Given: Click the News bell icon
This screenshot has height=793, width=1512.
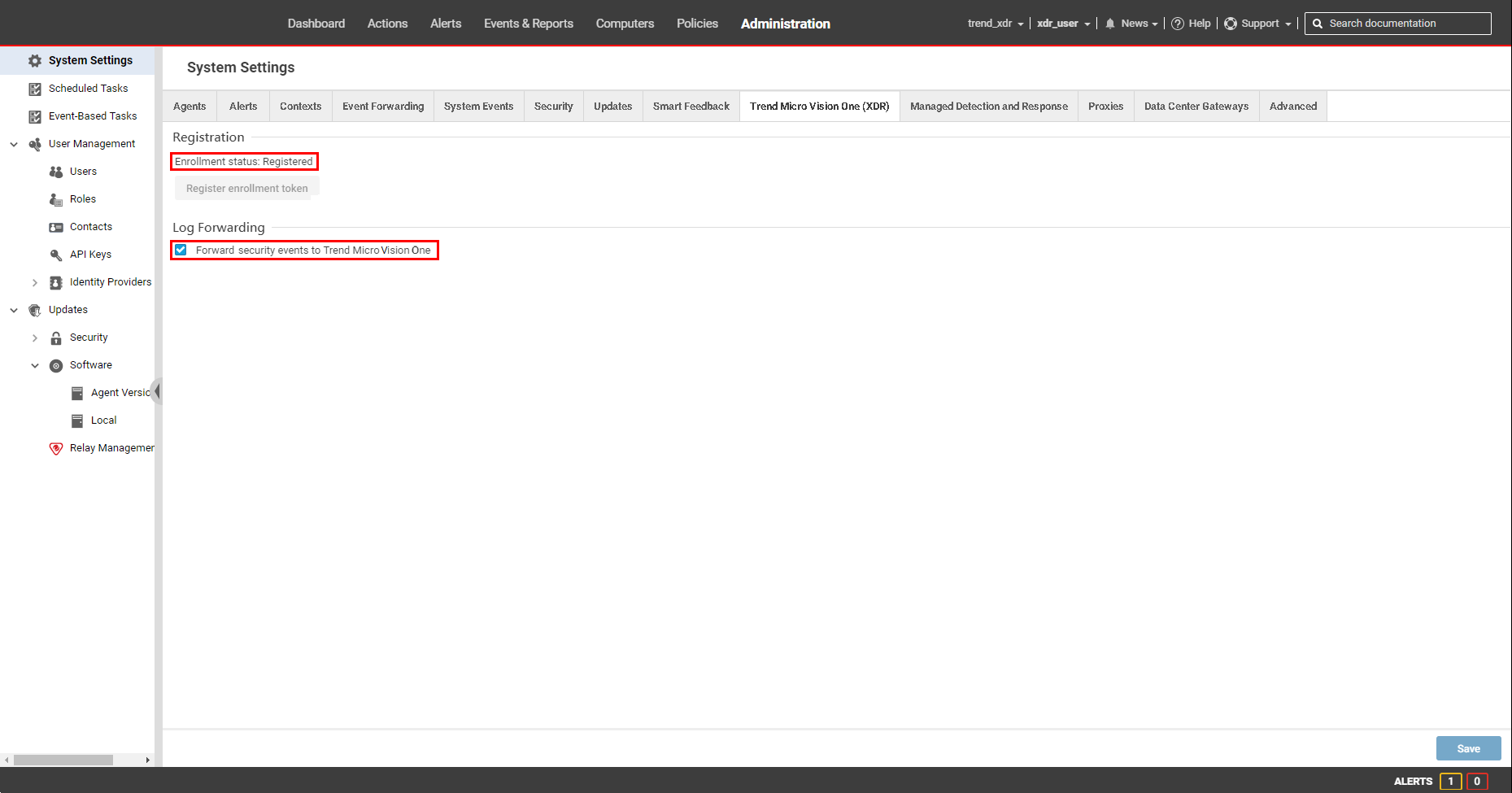Looking at the screenshot, I should tap(1109, 23).
